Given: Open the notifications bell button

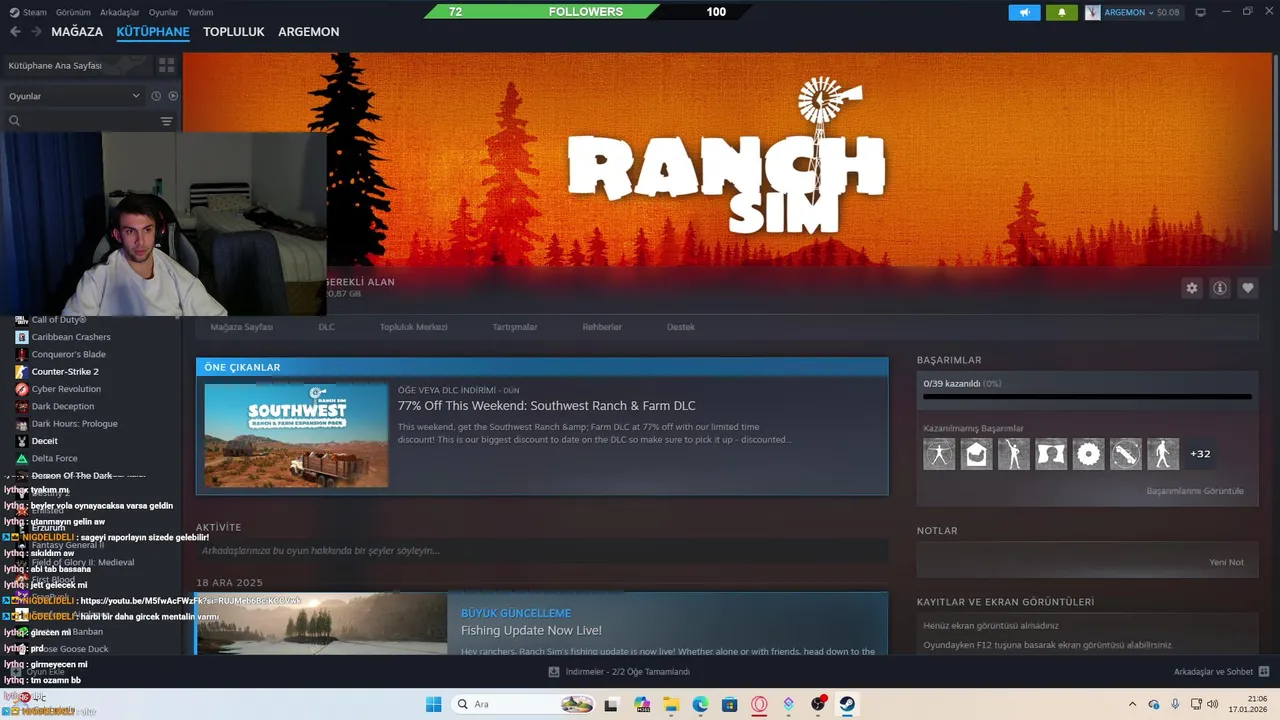Looking at the screenshot, I should click(1061, 12).
